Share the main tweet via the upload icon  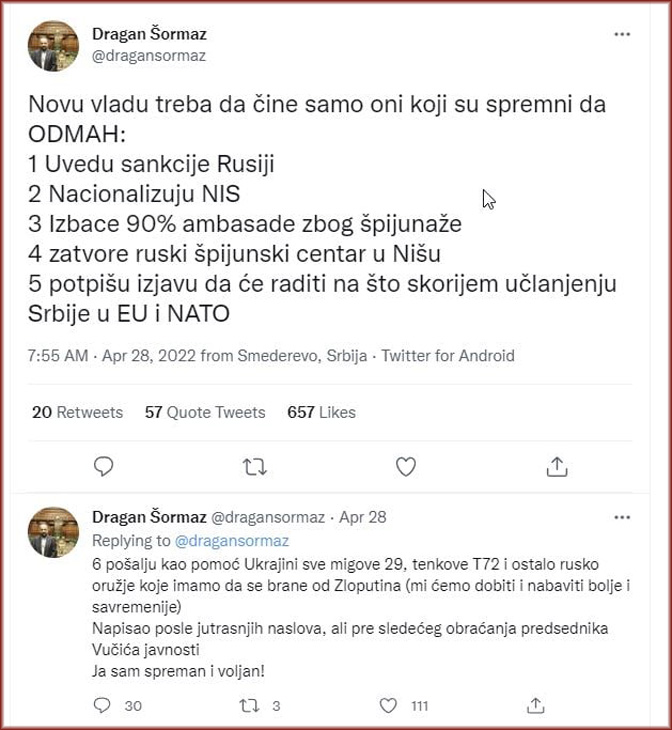point(557,466)
